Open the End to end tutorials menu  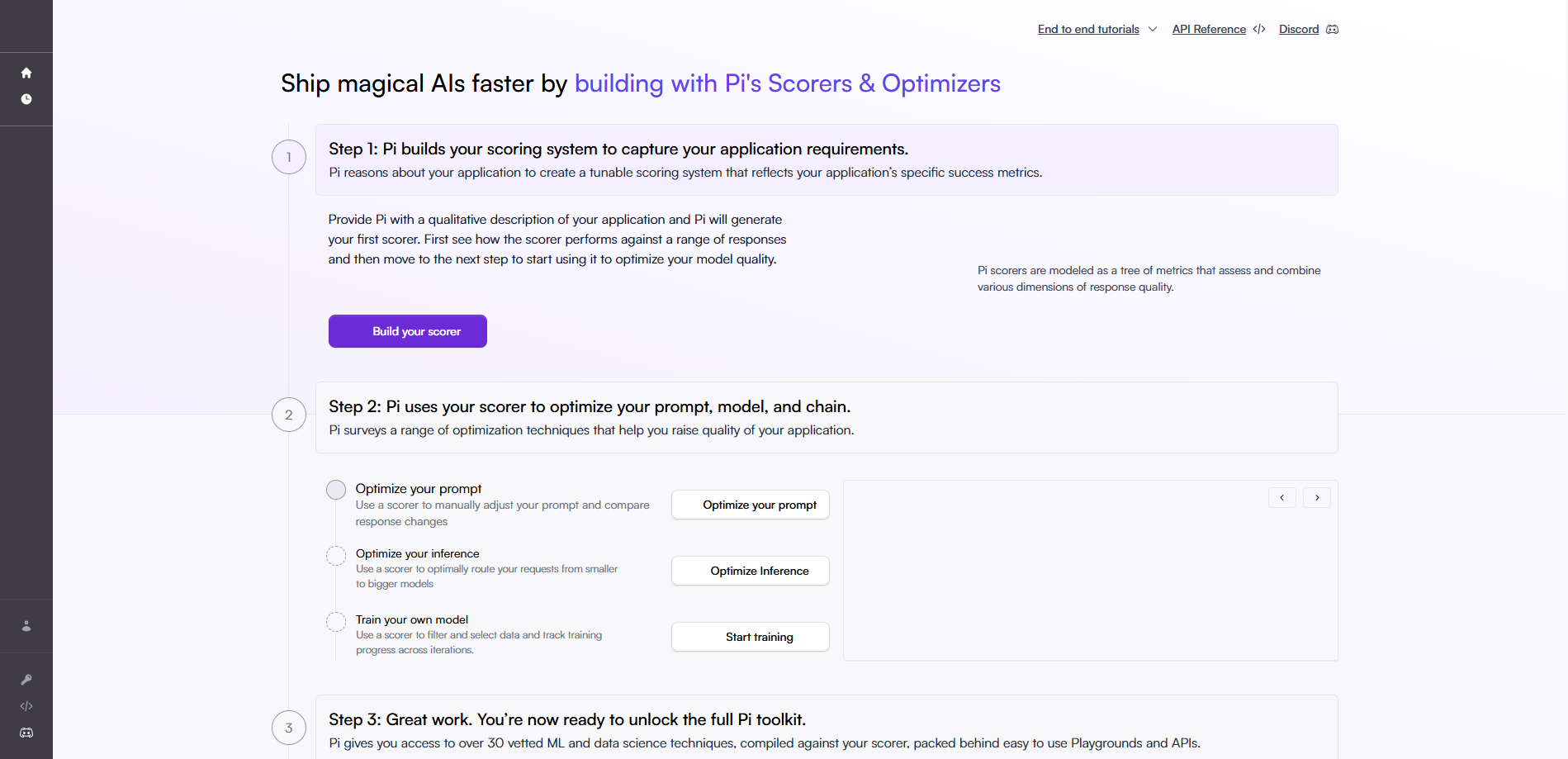tap(1087, 29)
